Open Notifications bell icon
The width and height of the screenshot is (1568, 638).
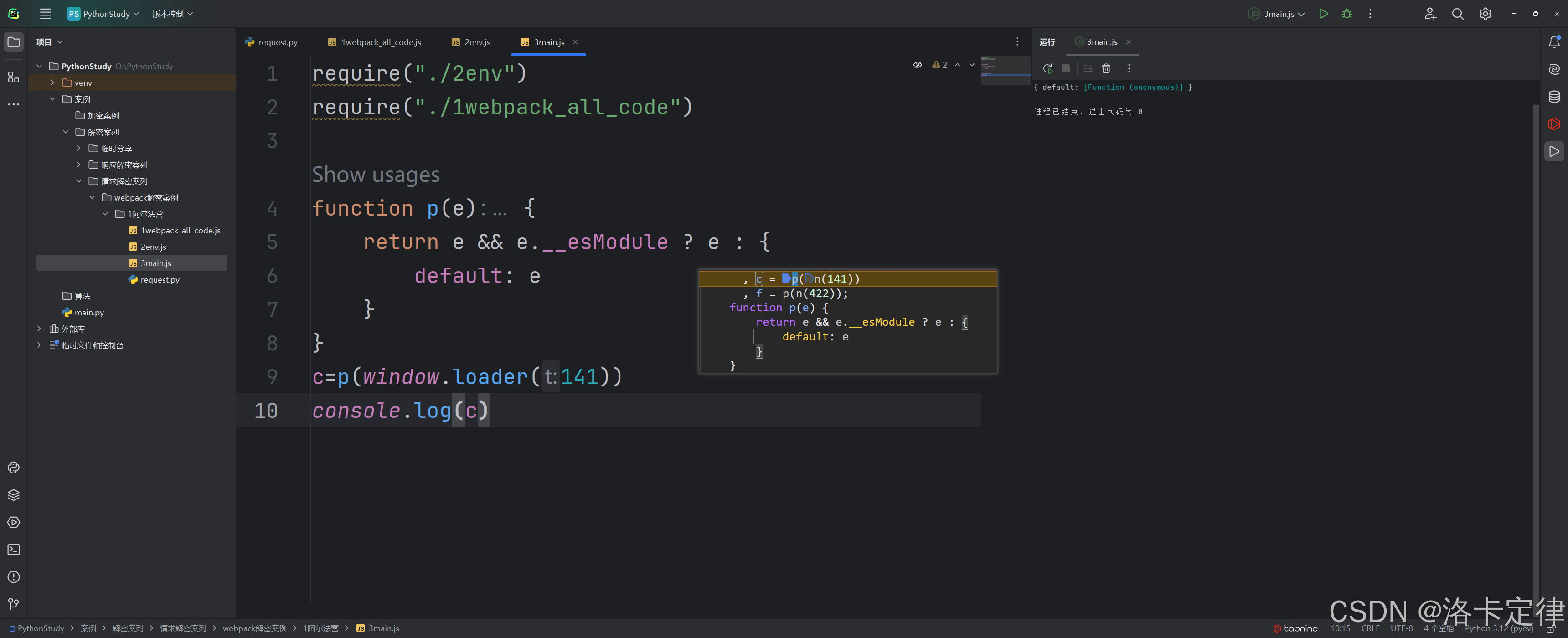point(1553,42)
